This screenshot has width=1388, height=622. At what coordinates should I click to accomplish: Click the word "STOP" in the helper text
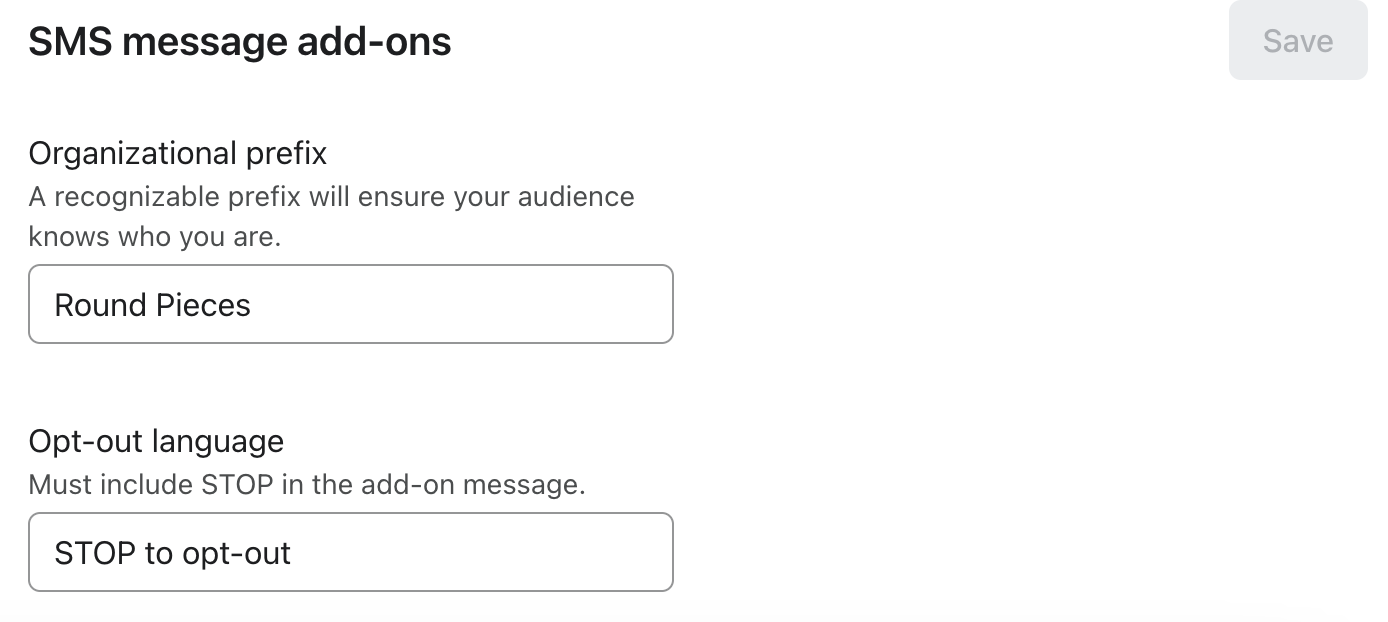point(237,485)
